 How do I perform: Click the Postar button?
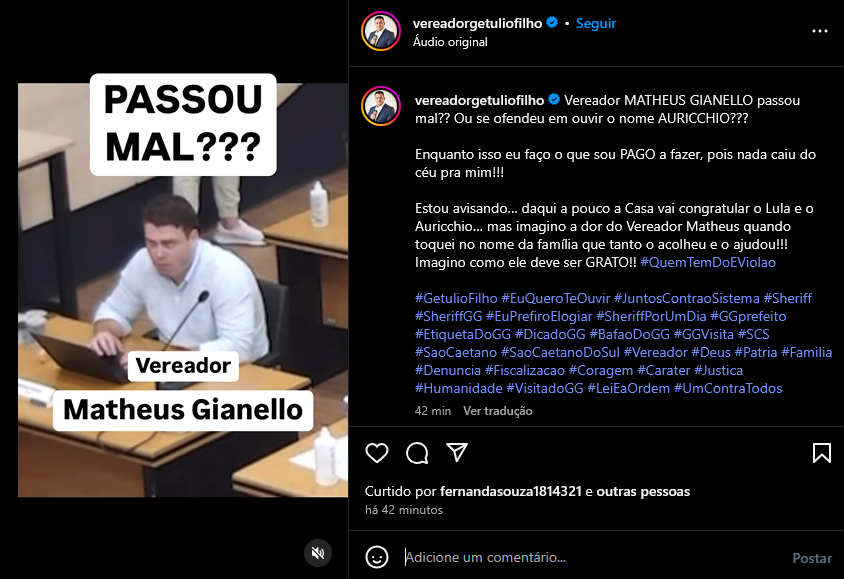pyautogui.click(x=812, y=558)
